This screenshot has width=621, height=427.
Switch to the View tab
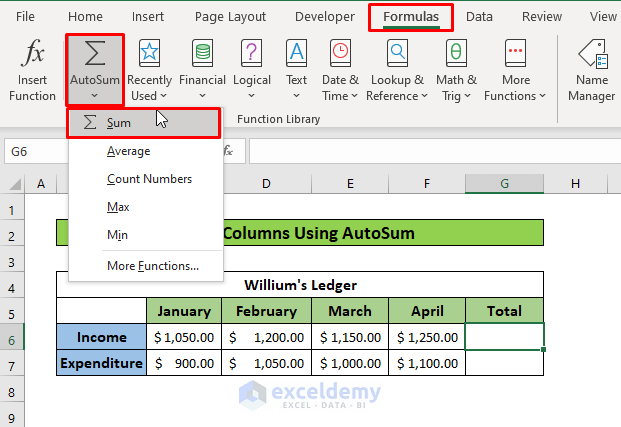(603, 17)
